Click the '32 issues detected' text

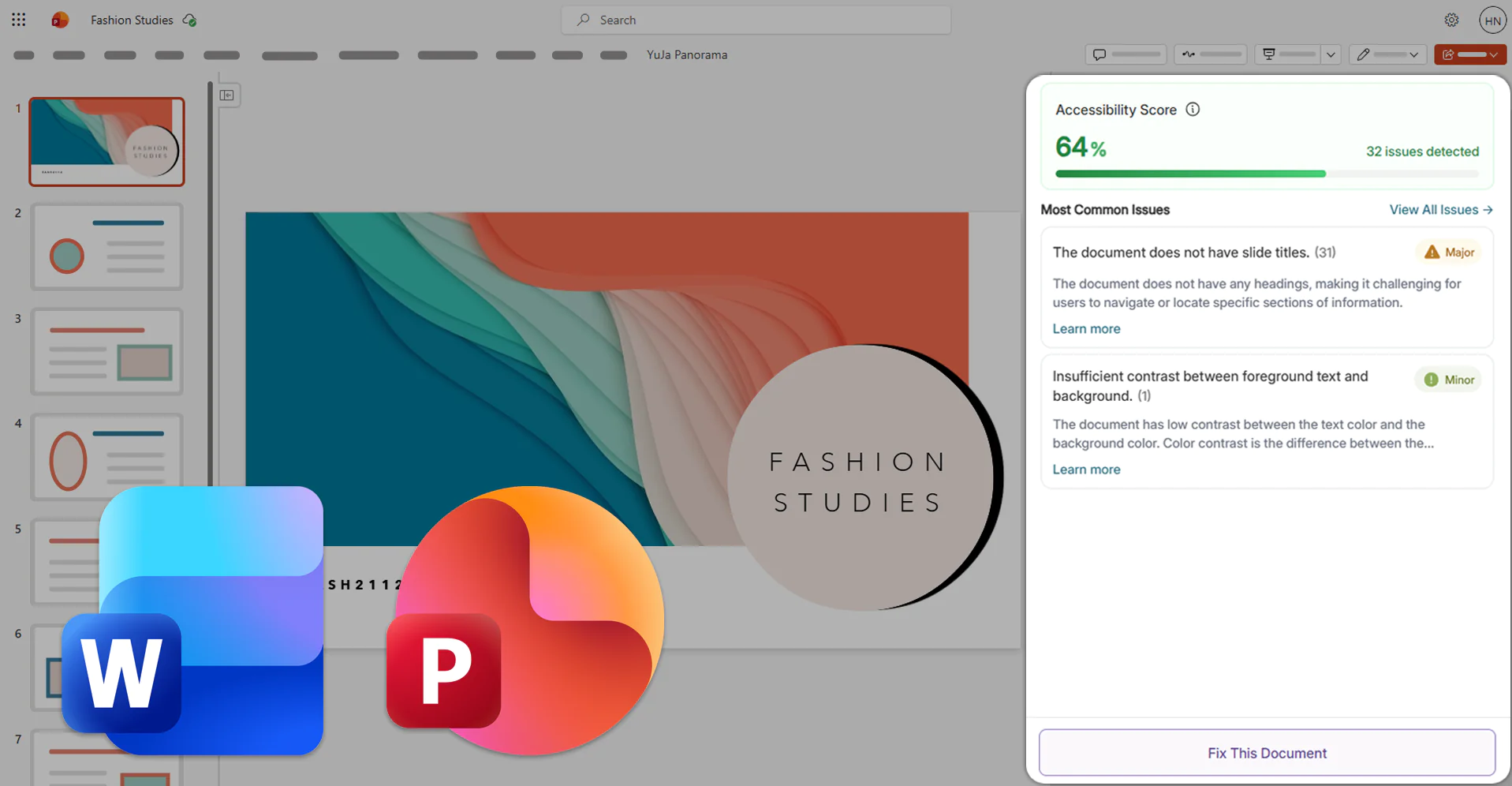(1422, 152)
